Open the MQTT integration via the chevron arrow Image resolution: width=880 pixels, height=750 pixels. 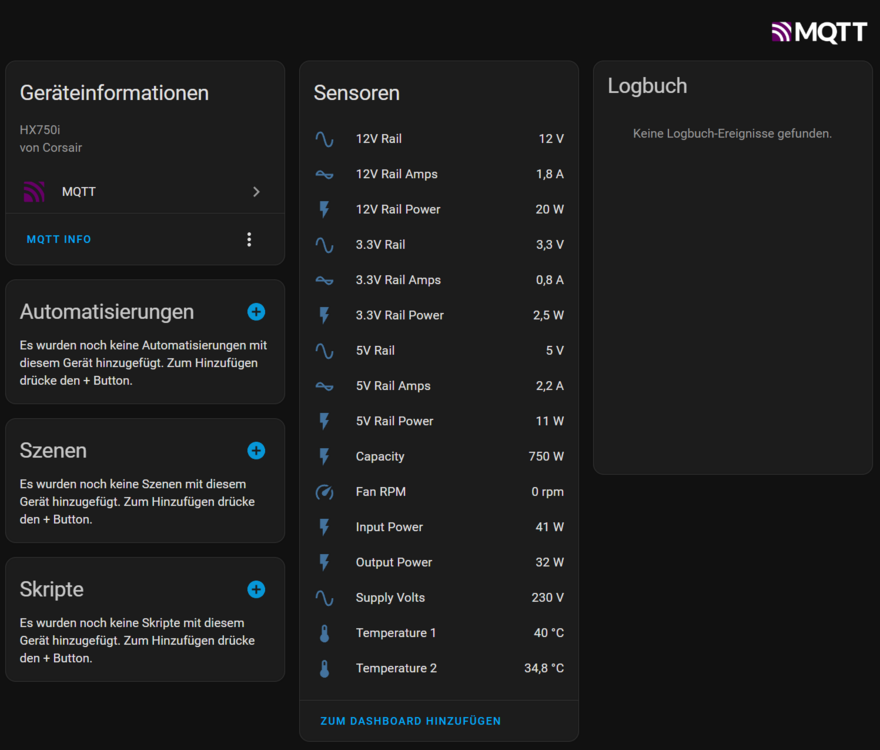tap(256, 192)
